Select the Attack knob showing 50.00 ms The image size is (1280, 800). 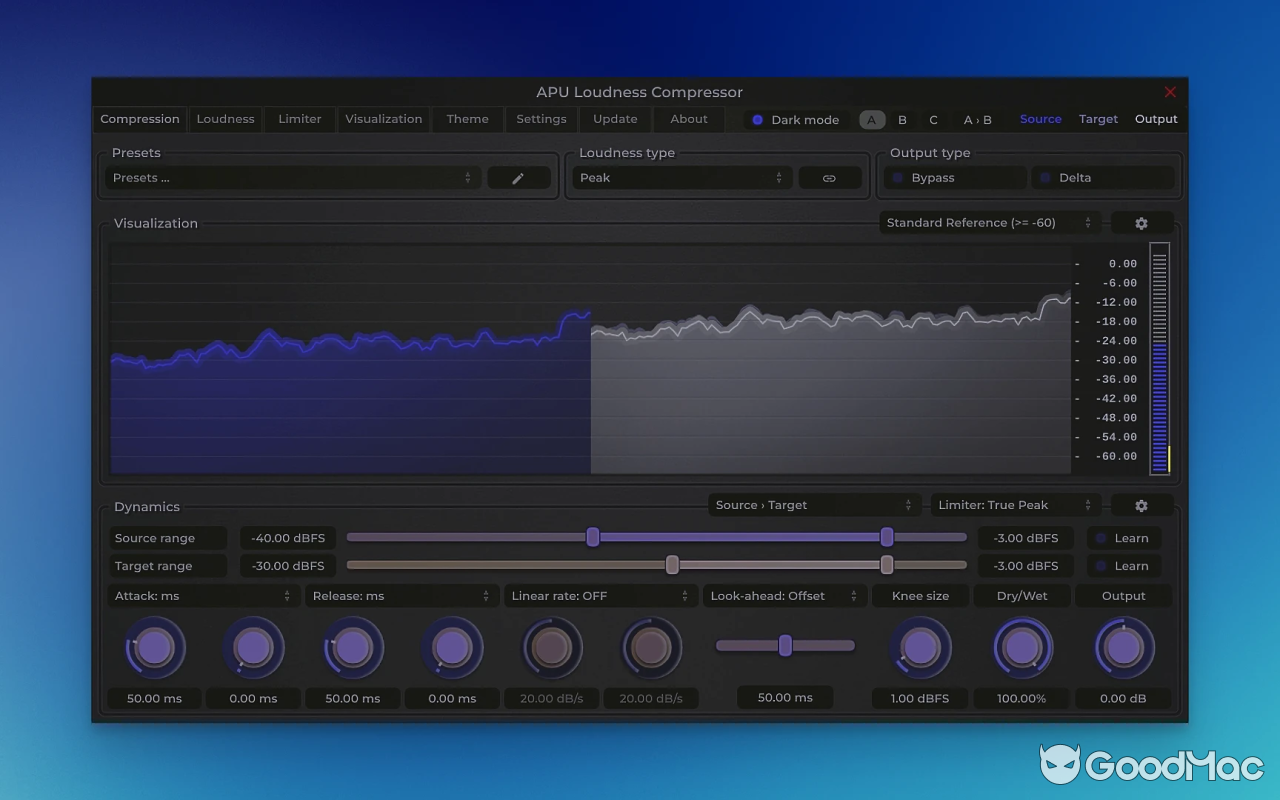154,647
